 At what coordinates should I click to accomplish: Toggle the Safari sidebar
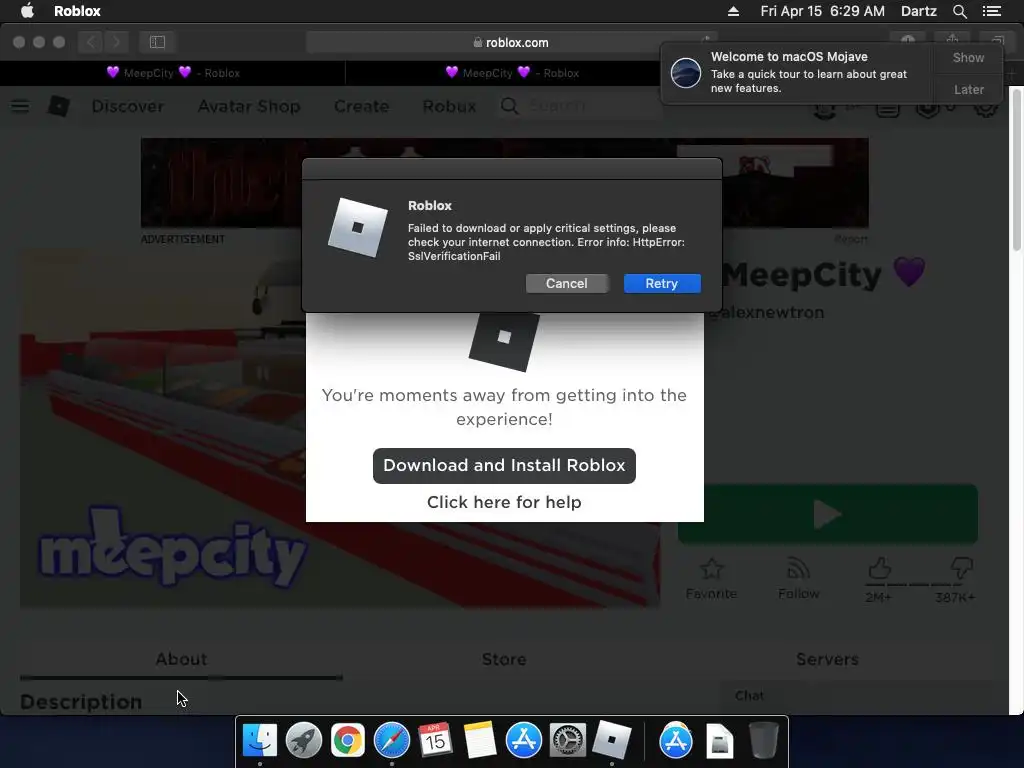(x=157, y=42)
